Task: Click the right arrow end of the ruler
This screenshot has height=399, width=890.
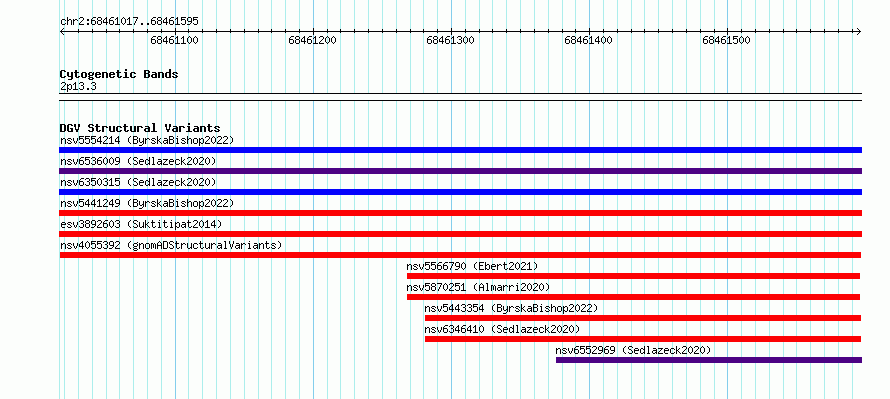Action: 859,31
